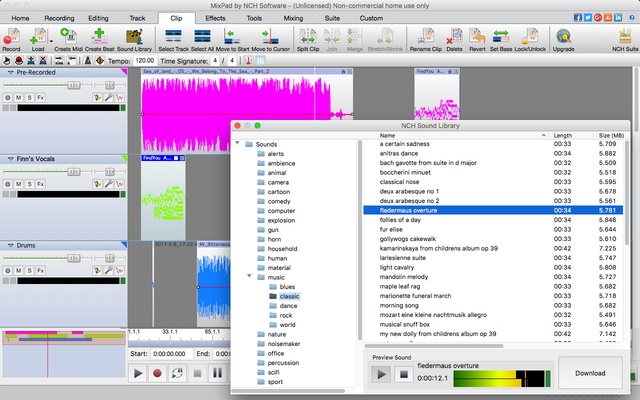Click the Move to Cursor icon
This screenshot has height=400, width=640.
coord(270,40)
